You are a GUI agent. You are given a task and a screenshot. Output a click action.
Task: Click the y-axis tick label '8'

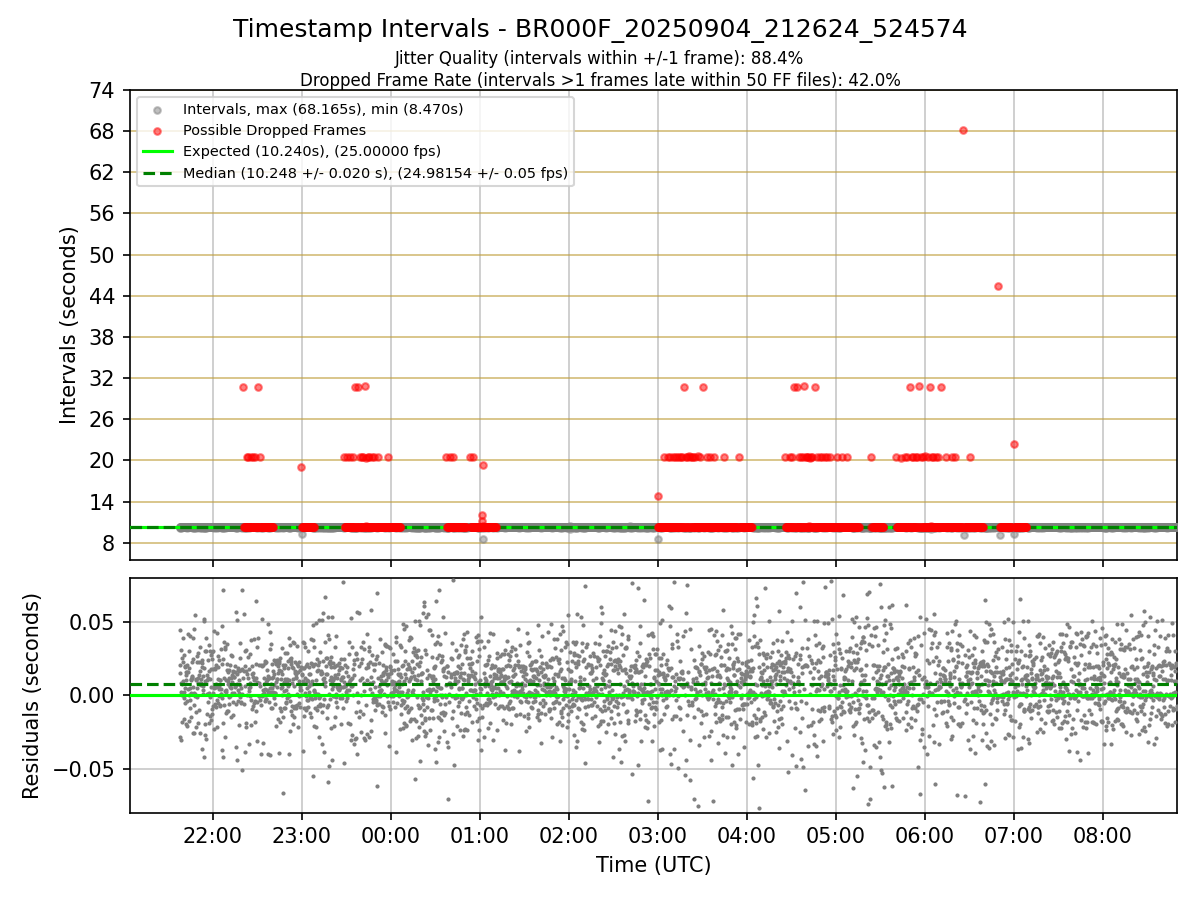pyautogui.click(x=109, y=543)
